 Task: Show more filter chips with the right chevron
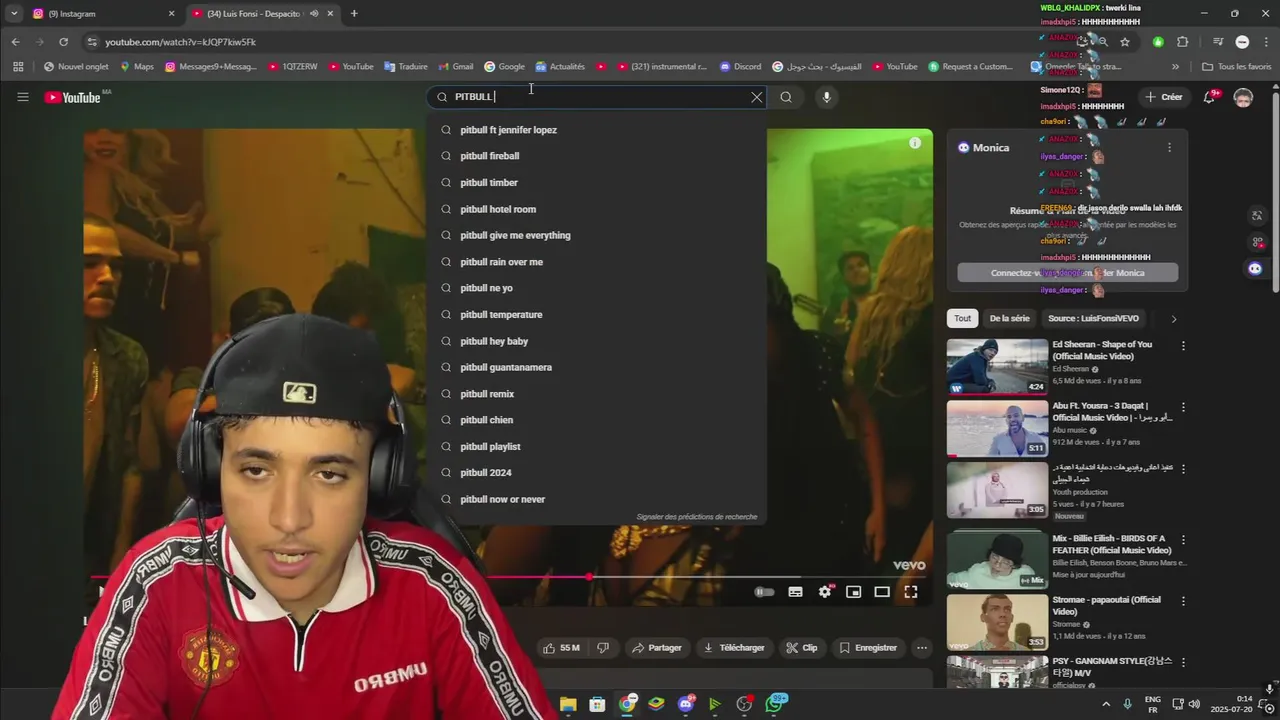pos(1173,319)
